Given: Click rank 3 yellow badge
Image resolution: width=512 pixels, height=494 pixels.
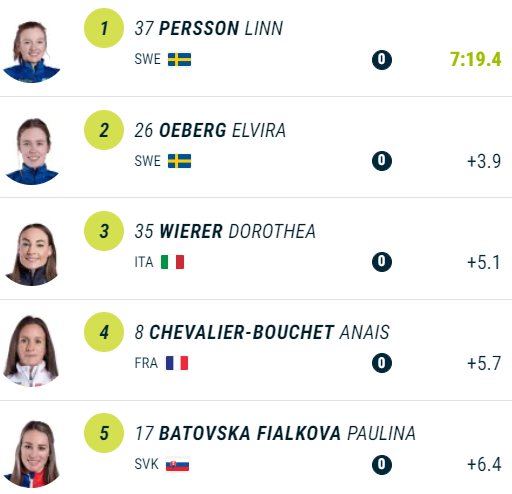Looking at the screenshot, I should 104,231.
